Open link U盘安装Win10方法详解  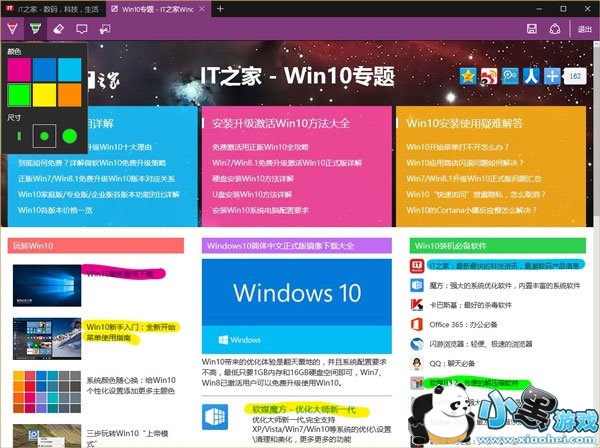point(252,194)
